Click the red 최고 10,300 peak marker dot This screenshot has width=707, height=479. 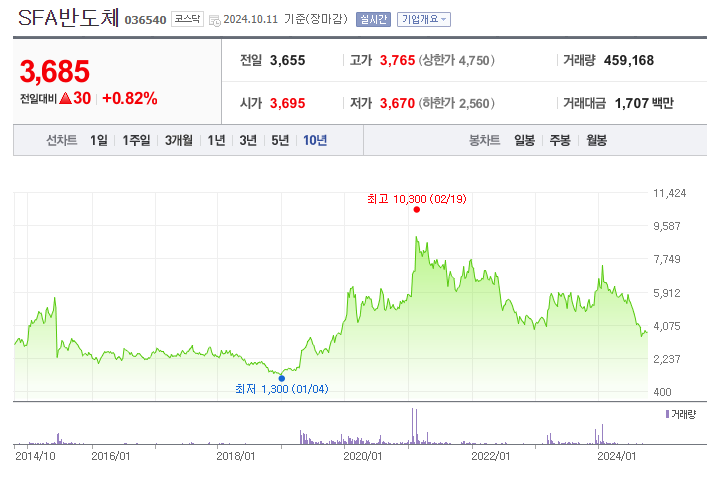click(x=417, y=209)
